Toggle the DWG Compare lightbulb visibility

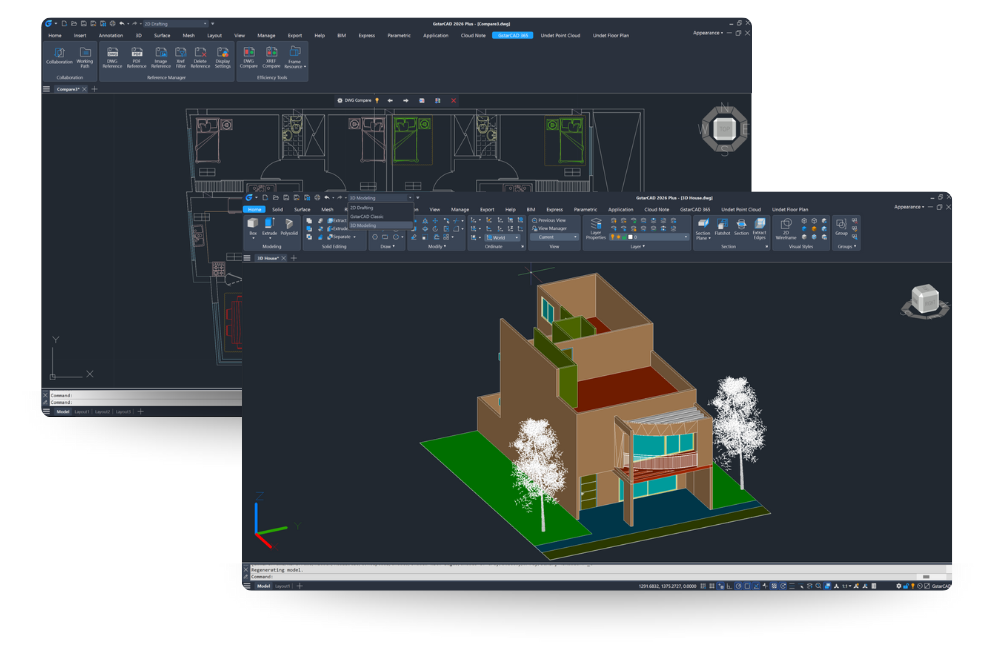pos(377,100)
